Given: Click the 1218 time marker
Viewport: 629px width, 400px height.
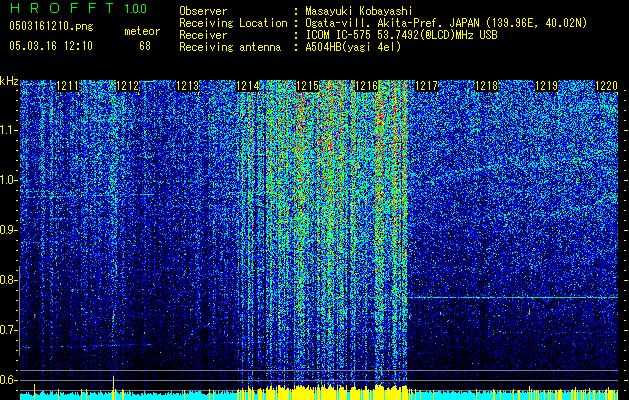Looking at the screenshot, I should (487, 86).
